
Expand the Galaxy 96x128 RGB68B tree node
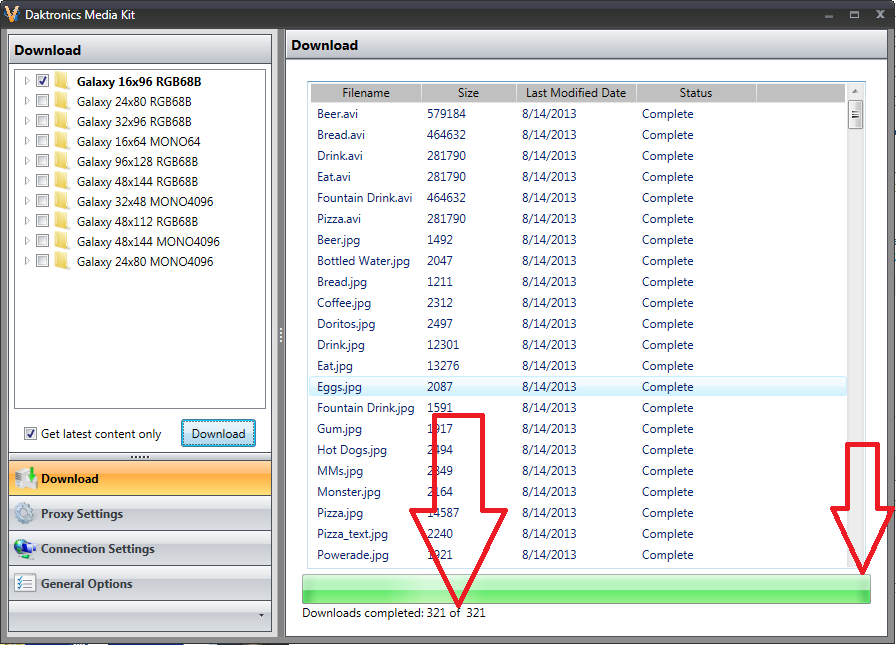(x=25, y=161)
